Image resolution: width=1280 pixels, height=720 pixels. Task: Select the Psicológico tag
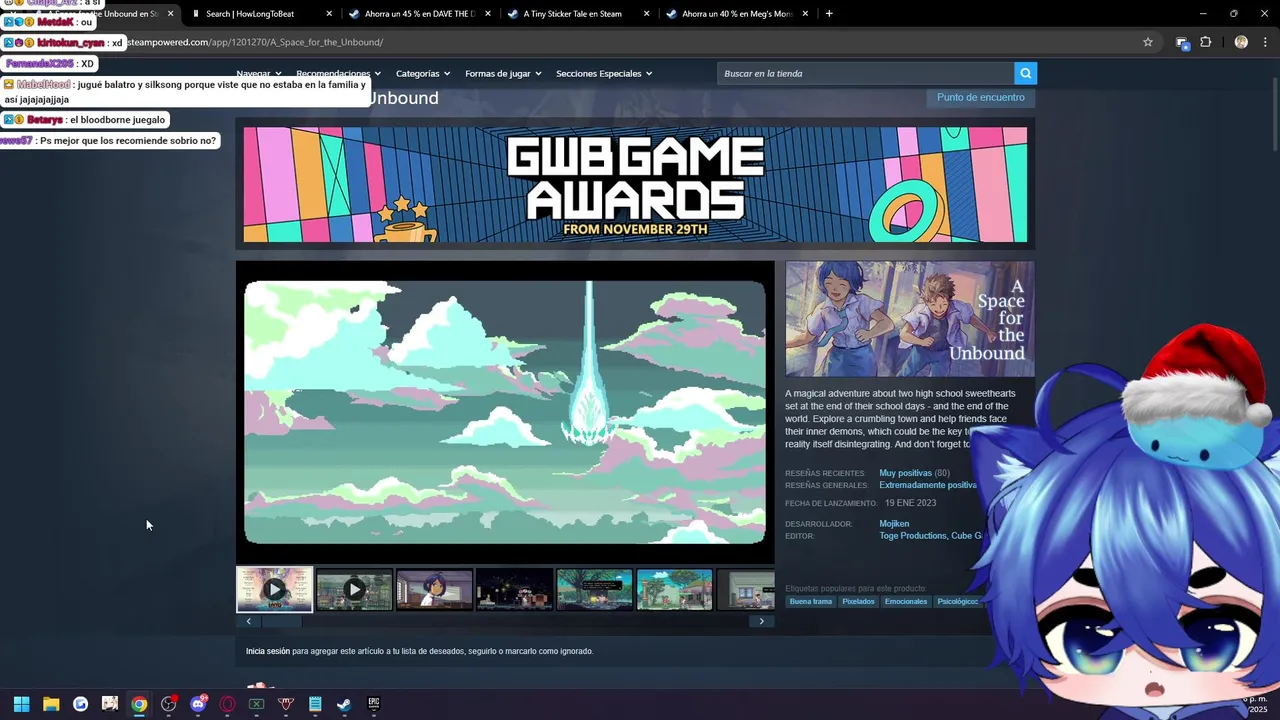(957, 602)
